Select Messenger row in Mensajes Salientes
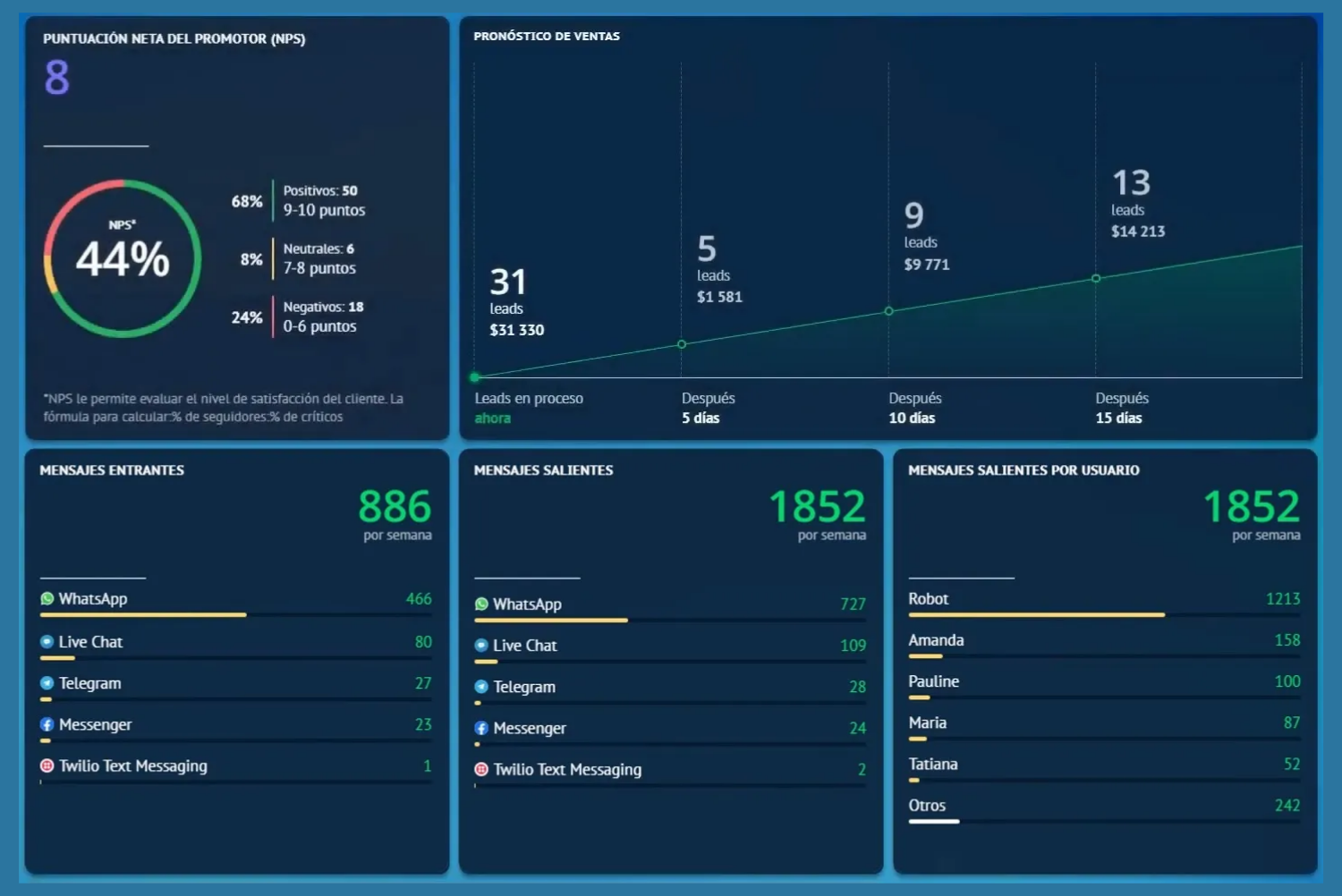Viewport: 1342px width, 896px height. coord(670,731)
